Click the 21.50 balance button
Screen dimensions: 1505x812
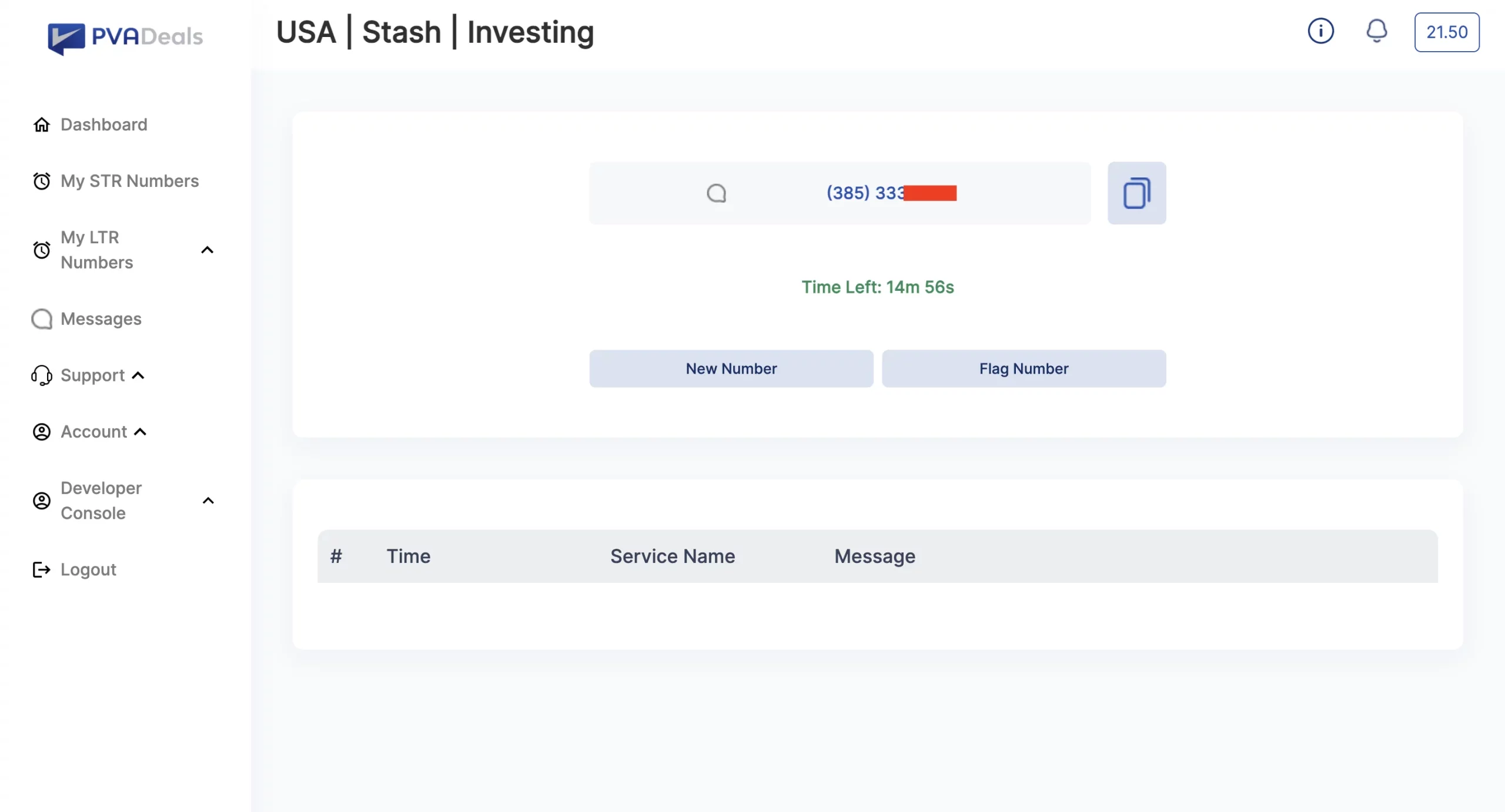tap(1447, 32)
